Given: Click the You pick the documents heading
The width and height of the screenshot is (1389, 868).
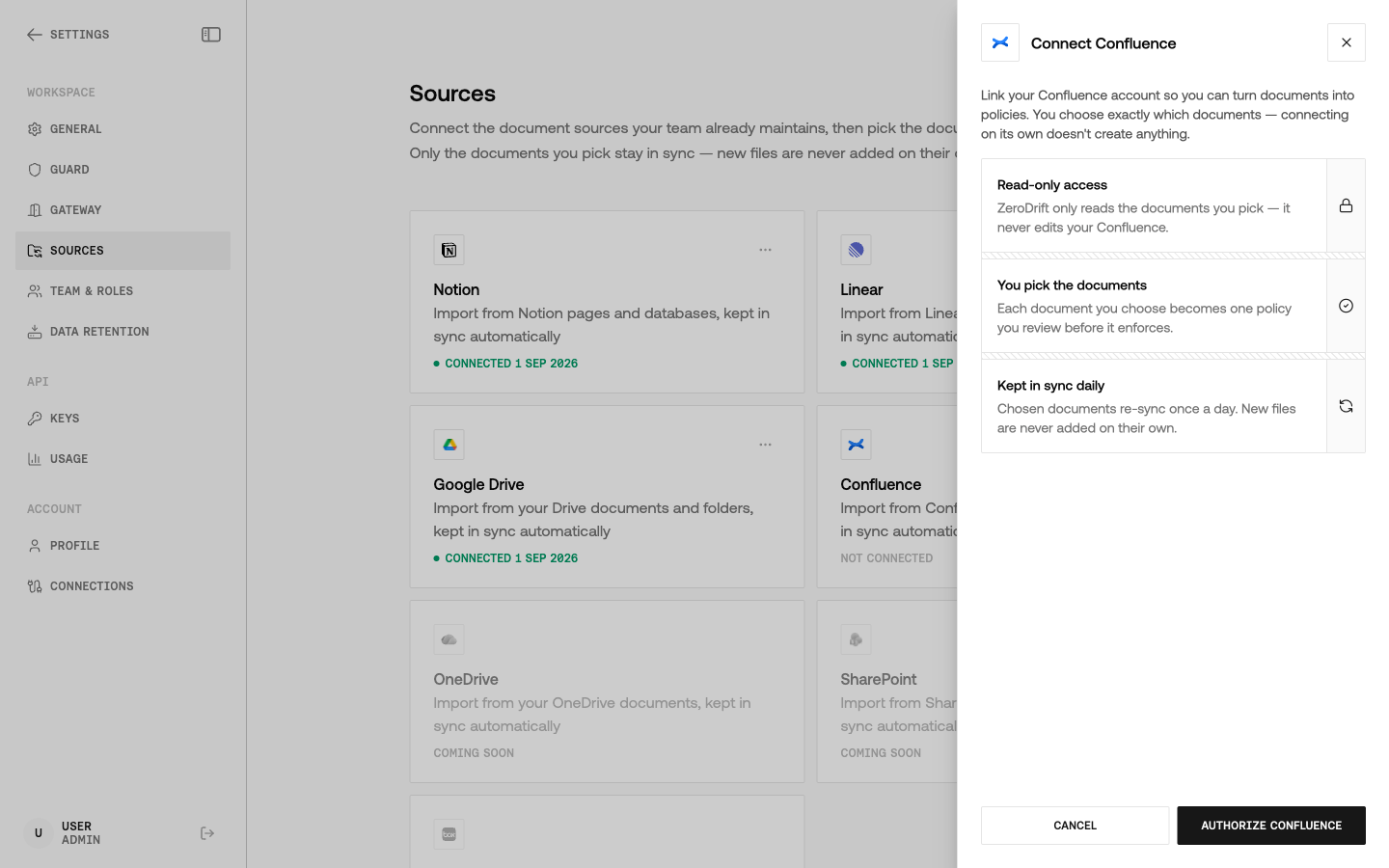Looking at the screenshot, I should click(1072, 285).
